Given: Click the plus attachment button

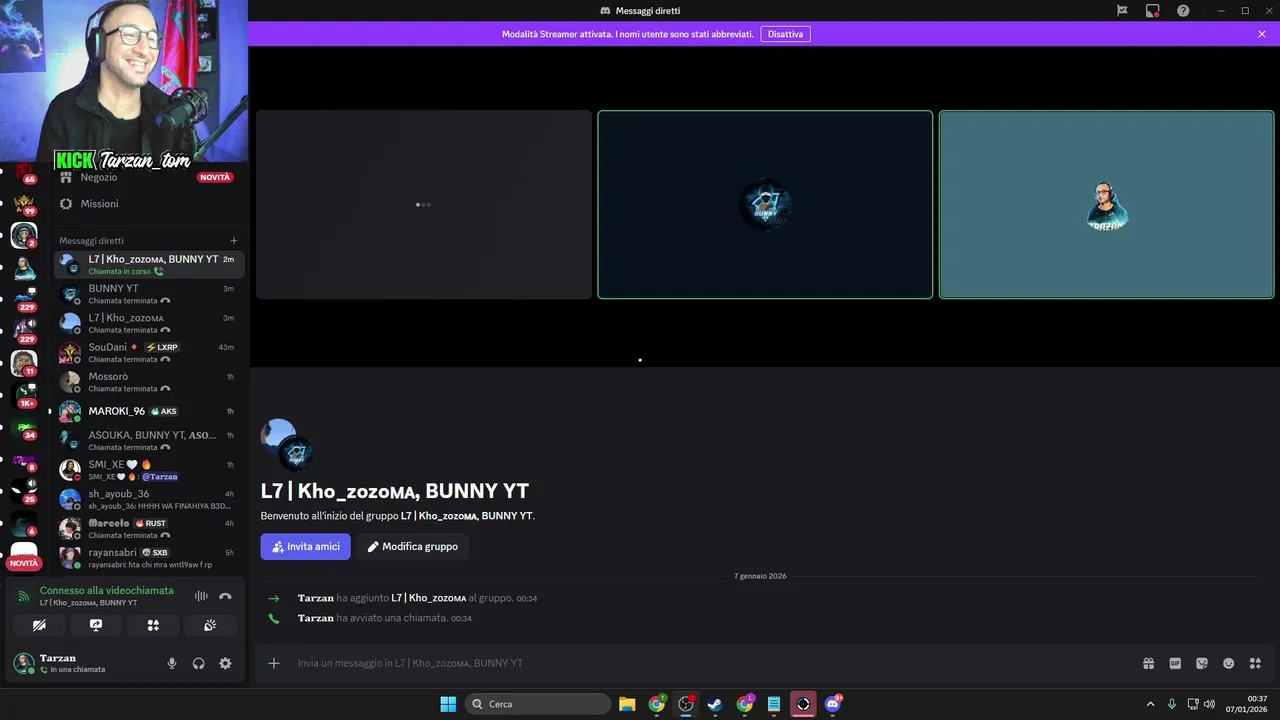Looking at the screenshot, I should point(274,663).
